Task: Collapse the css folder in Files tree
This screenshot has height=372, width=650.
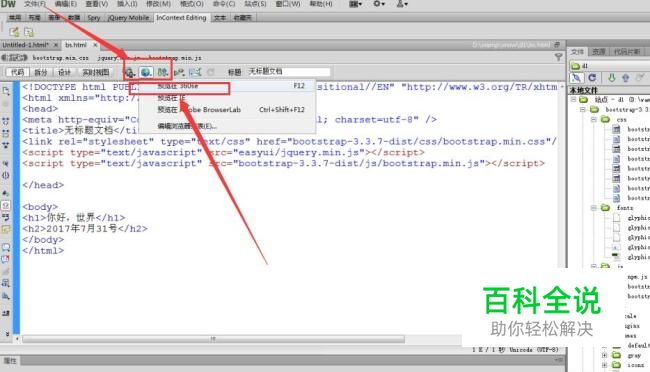Action: (x=594, y=119)
